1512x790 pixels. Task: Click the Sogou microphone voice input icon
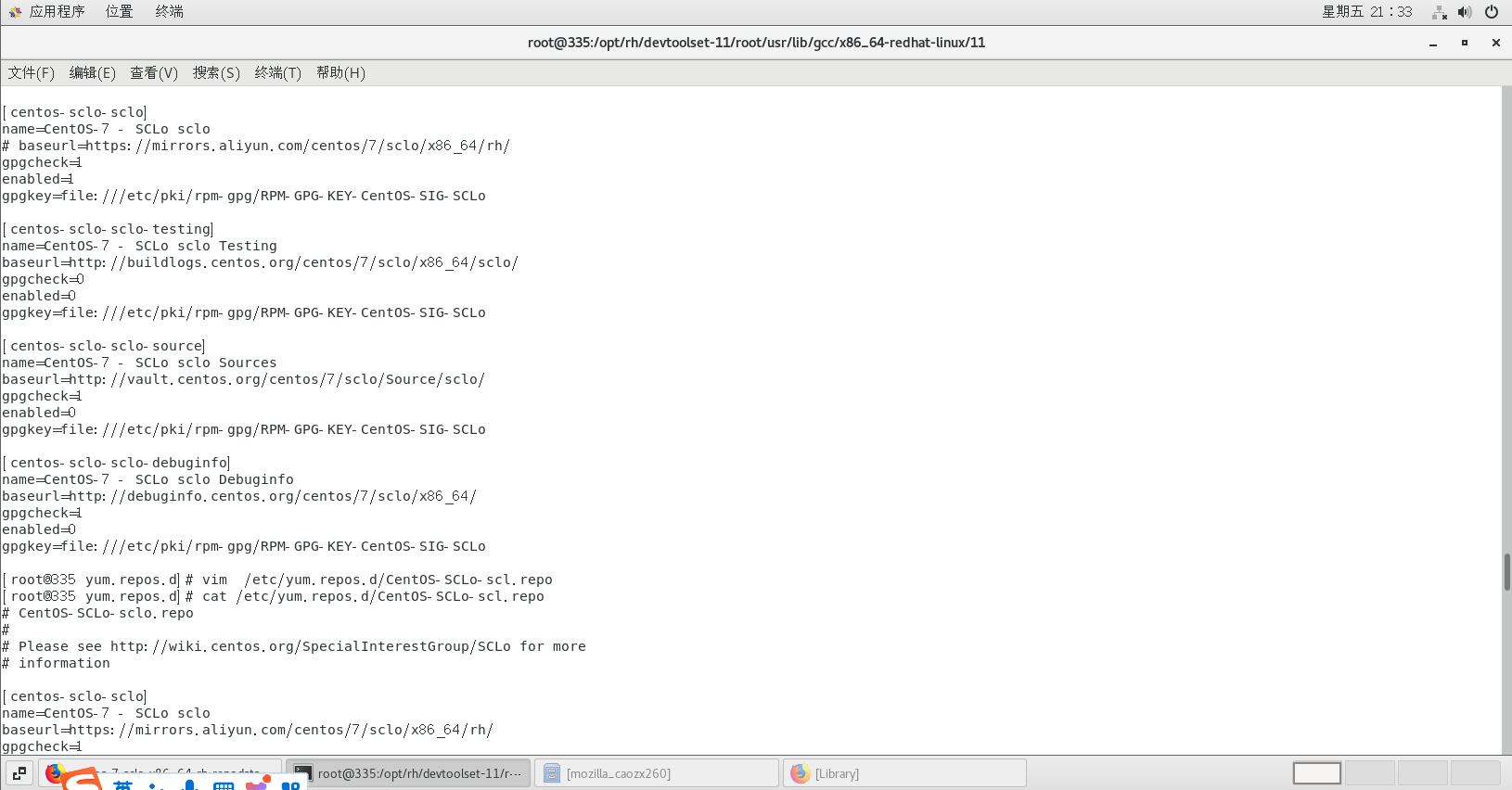point(189,785)
